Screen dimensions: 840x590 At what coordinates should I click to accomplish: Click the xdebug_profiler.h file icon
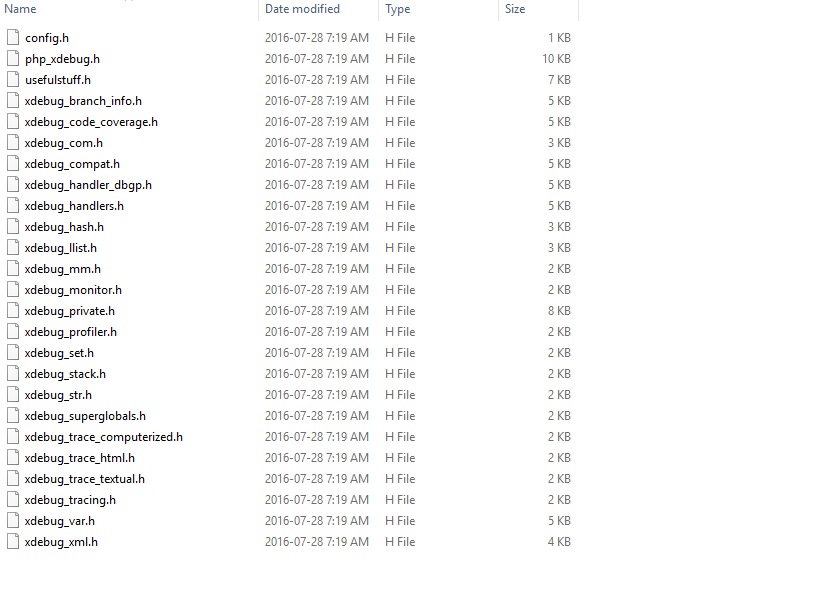tap(13, 332)
